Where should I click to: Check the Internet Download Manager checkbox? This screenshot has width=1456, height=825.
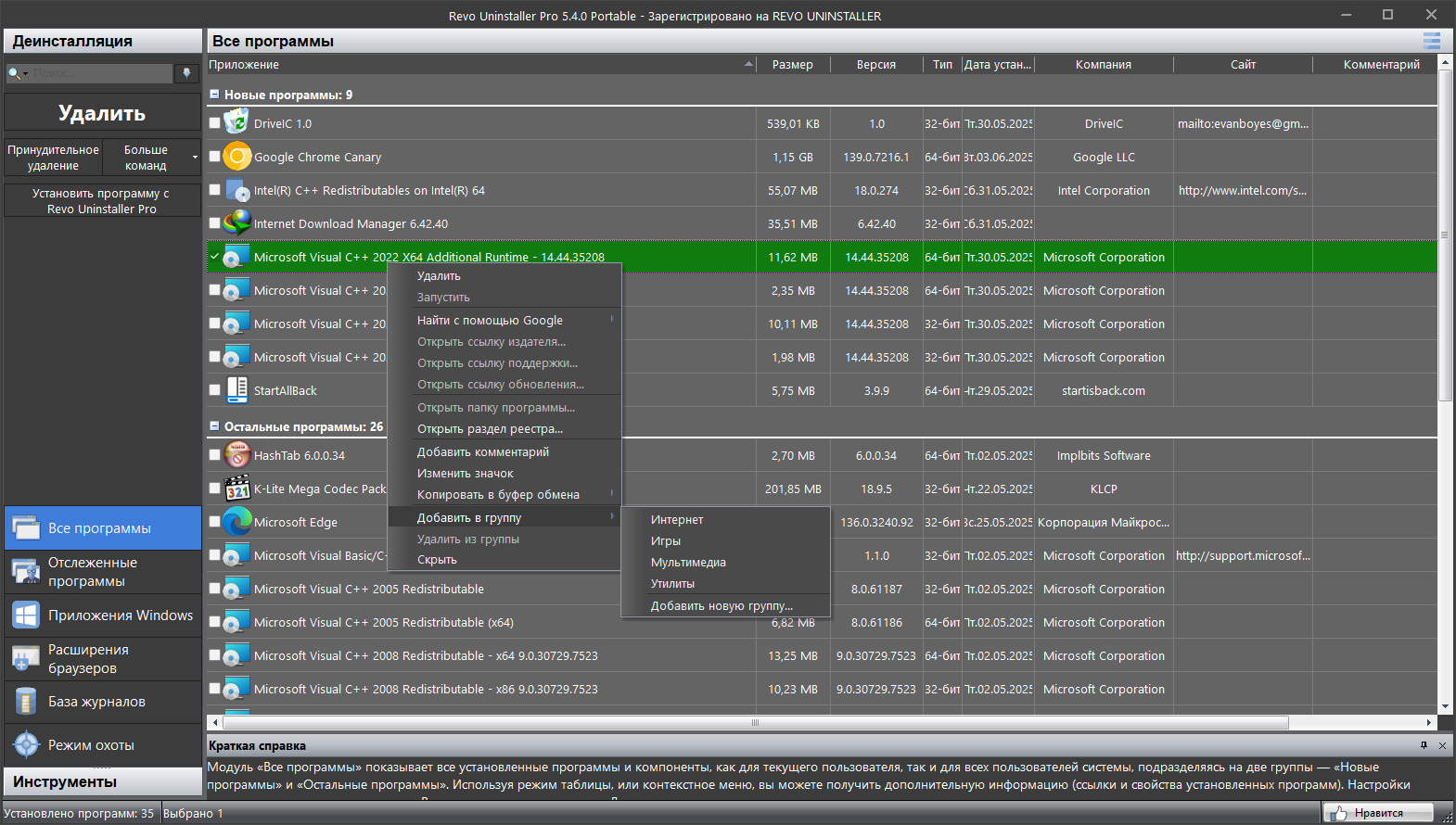pos(215,223)
